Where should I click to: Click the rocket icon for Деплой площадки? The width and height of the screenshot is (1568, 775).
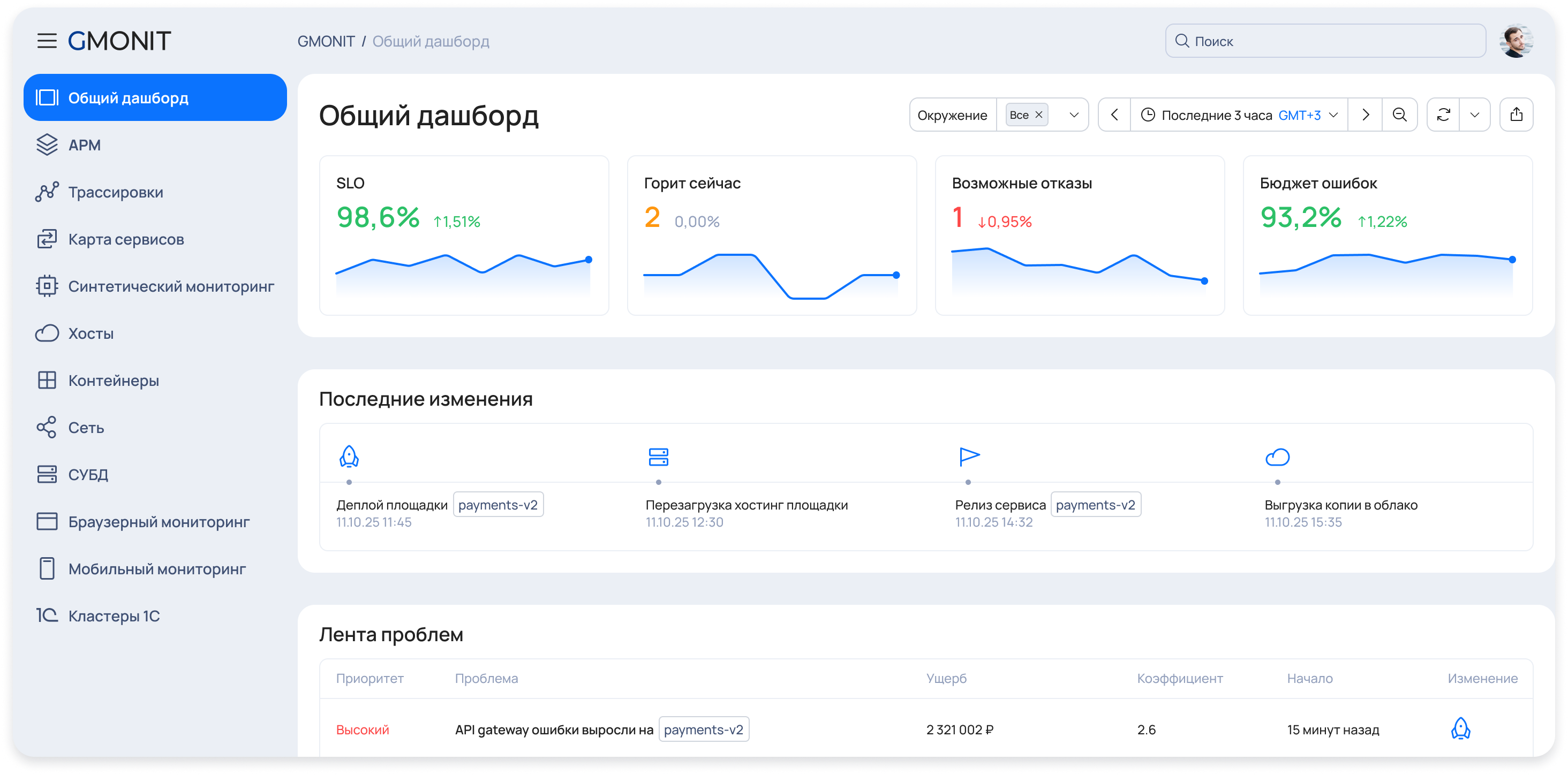click(x=349, y=456)
